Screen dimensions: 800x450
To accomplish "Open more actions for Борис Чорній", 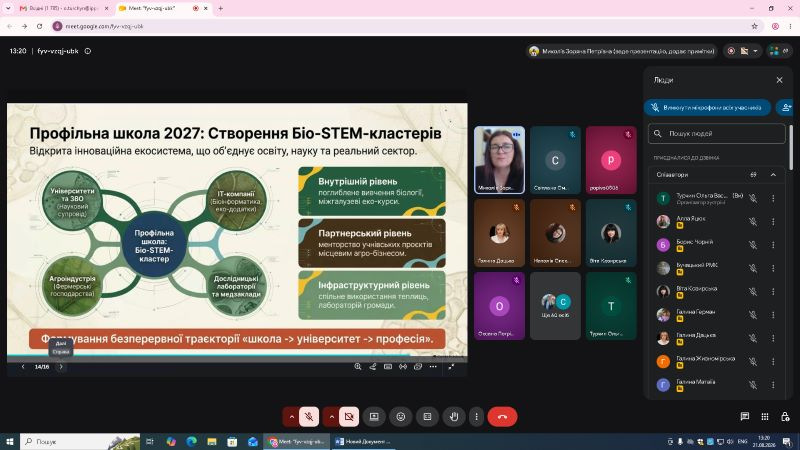I will pos(773,245).
